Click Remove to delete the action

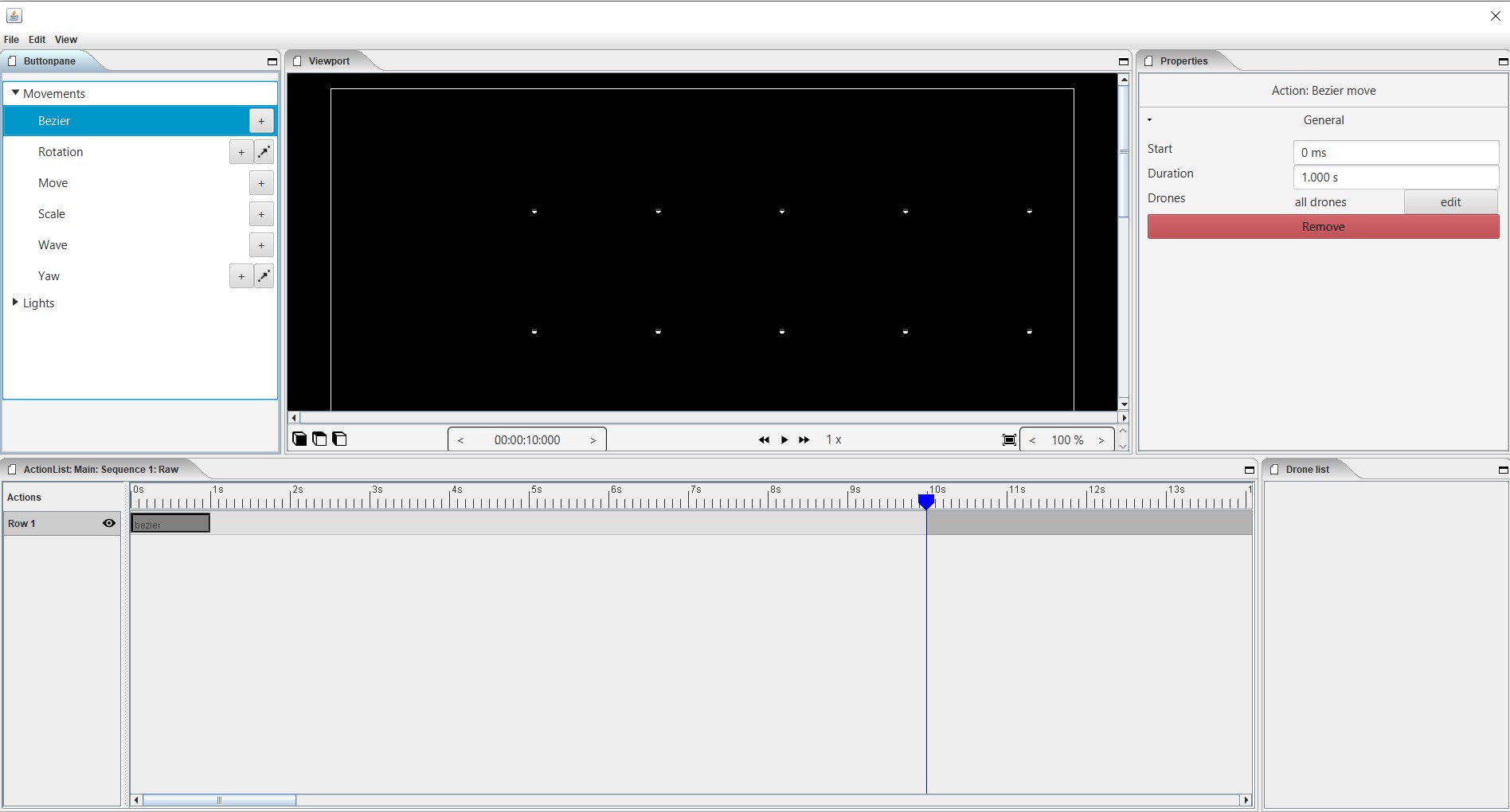[x=1323, y=227]
